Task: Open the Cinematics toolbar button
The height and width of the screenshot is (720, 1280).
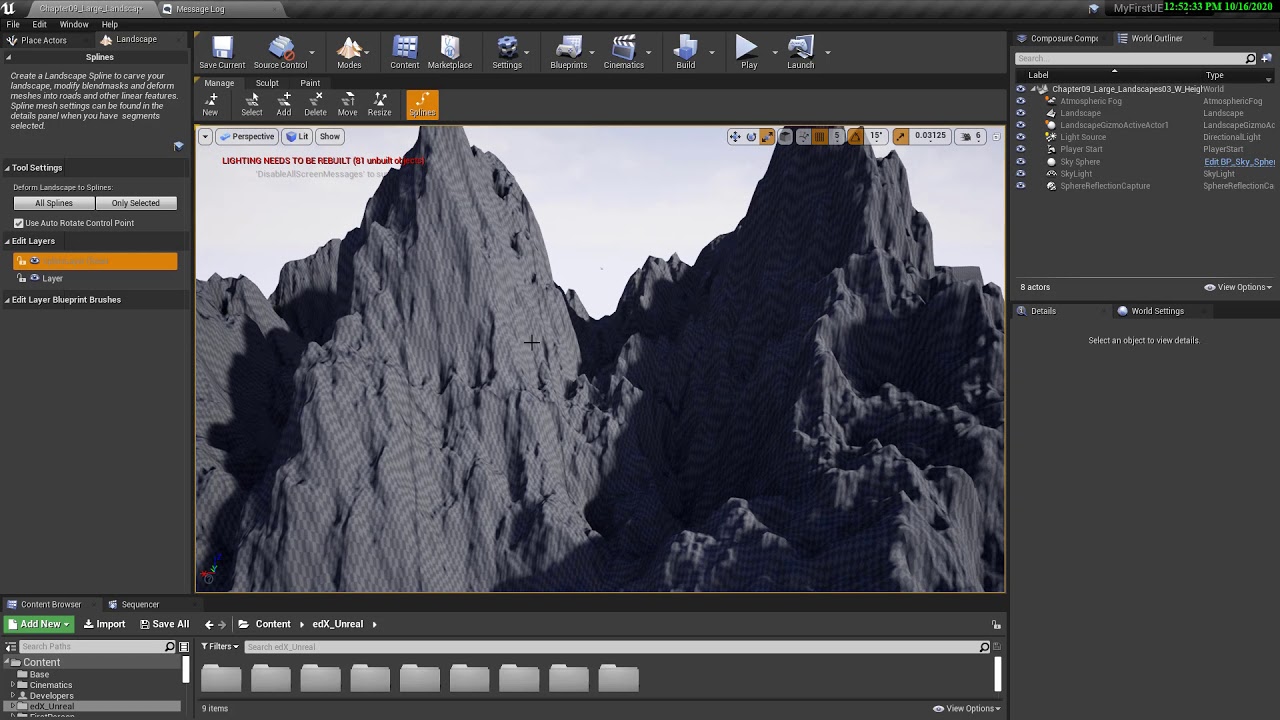Action: pyautogui.click(x=624, y=53)
